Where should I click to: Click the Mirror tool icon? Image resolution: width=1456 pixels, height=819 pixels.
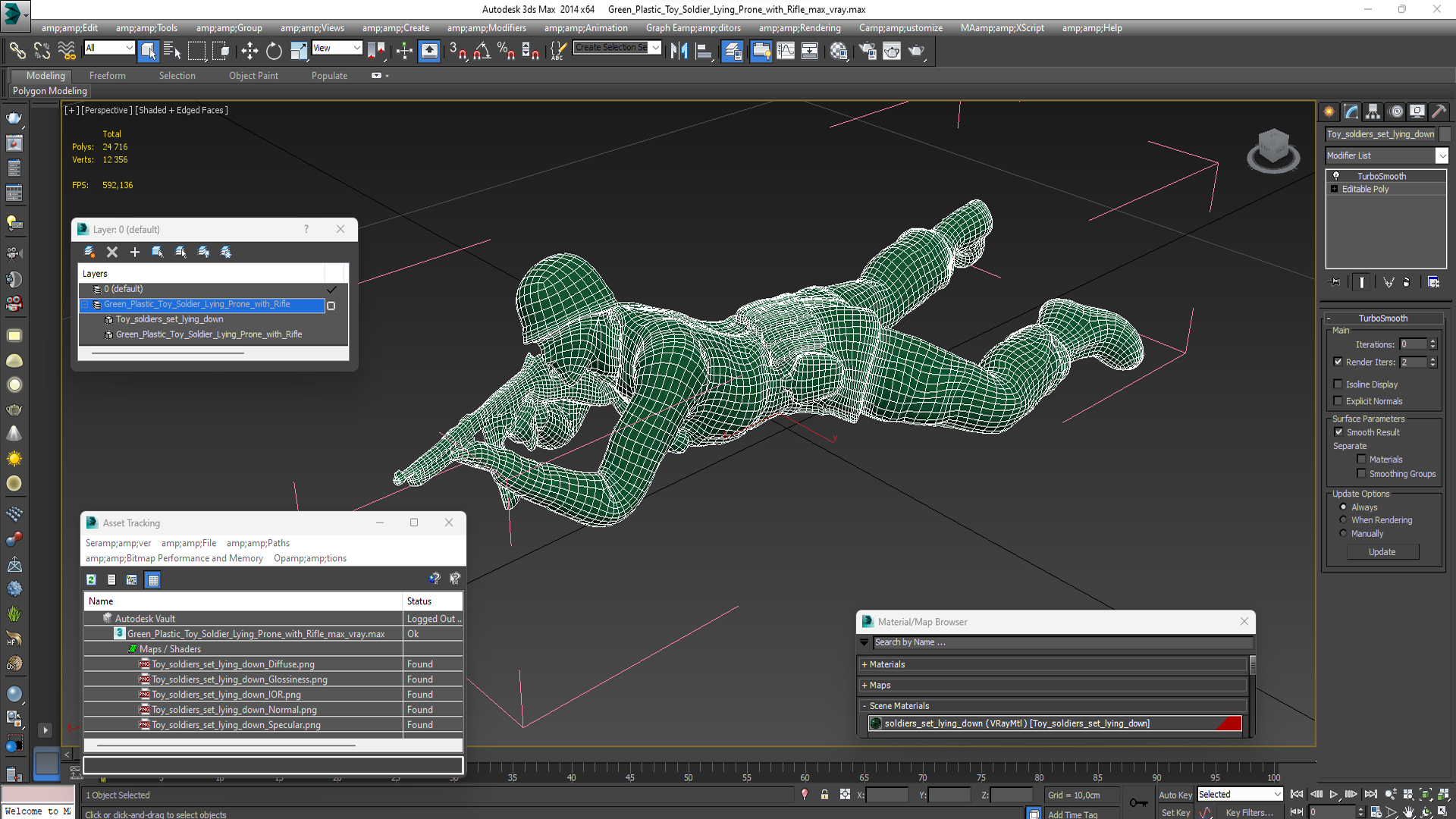[679, 51]
